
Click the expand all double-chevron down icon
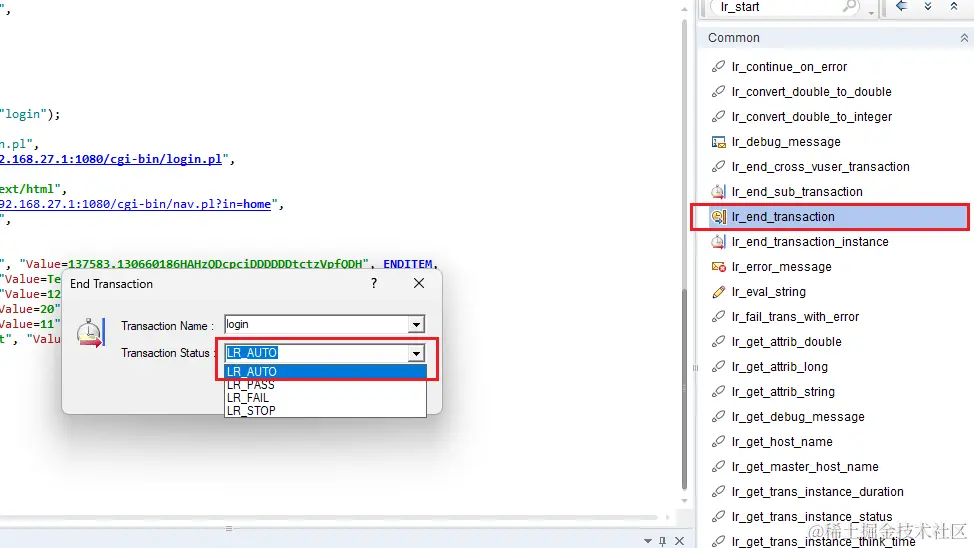(x=928, y=6)
